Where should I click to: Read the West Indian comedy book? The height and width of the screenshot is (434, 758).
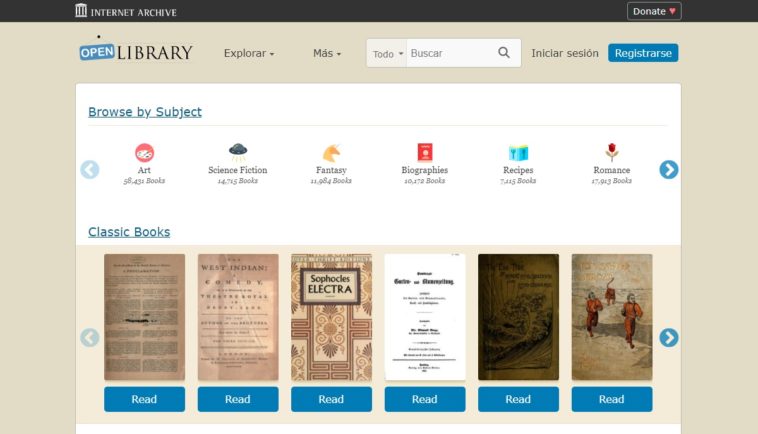click(238, 399)
